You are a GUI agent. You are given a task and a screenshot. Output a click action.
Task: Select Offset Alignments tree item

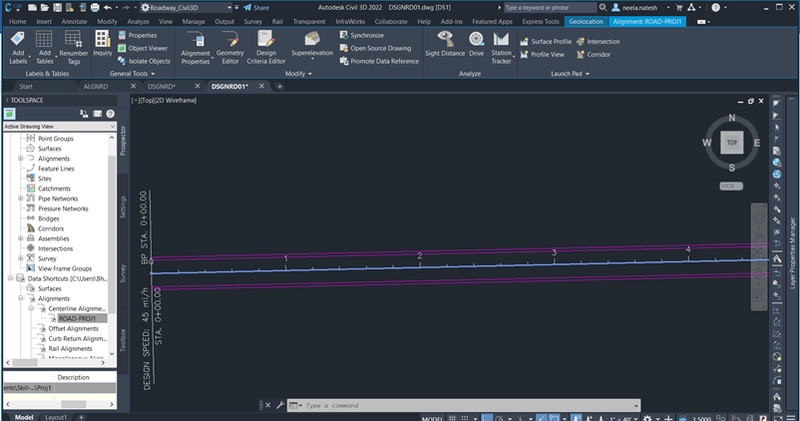tap(73, 328)
